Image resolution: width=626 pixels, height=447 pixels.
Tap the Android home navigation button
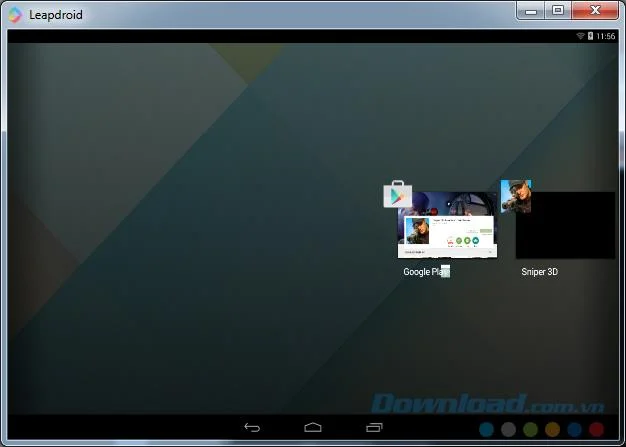tap(313, 427)
